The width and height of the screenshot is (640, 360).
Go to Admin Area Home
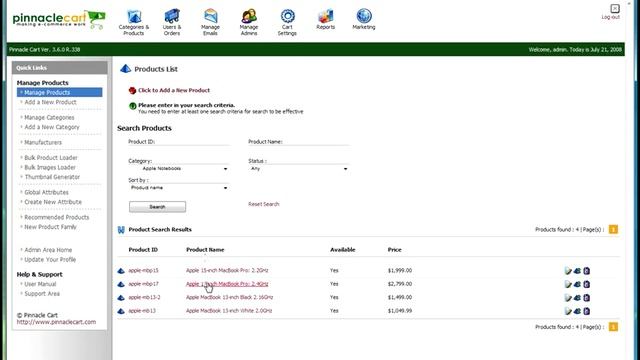click(x=48, y=250)
